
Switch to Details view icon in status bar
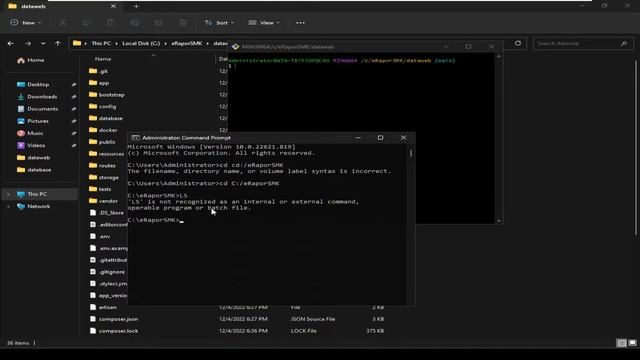621,343
